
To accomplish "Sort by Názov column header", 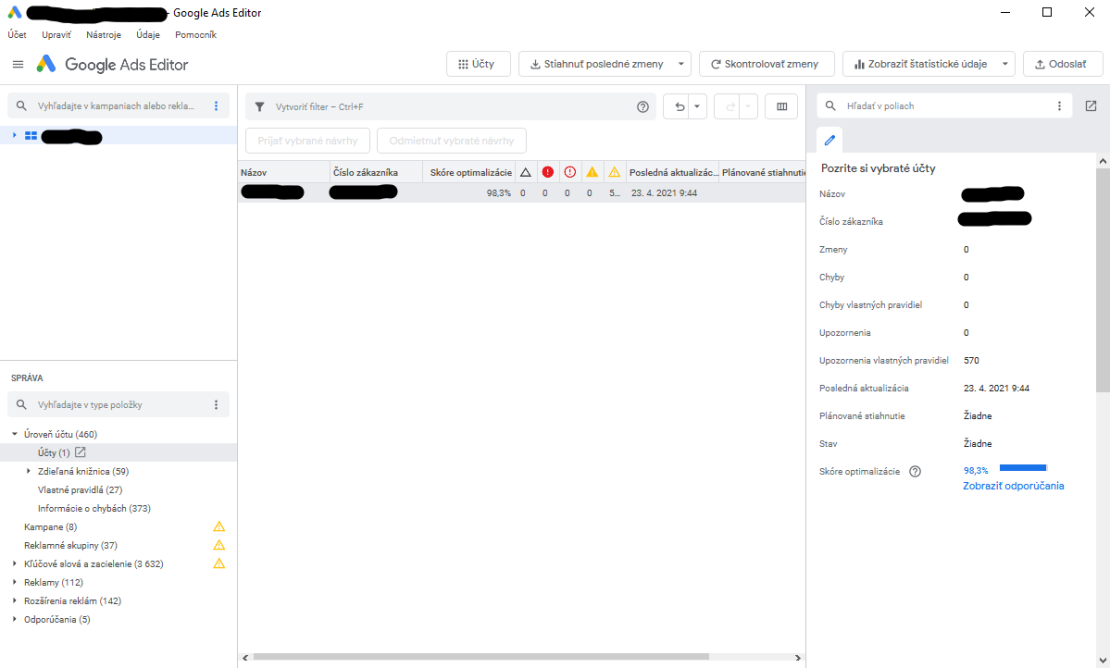I will click(x=284, y=172).
